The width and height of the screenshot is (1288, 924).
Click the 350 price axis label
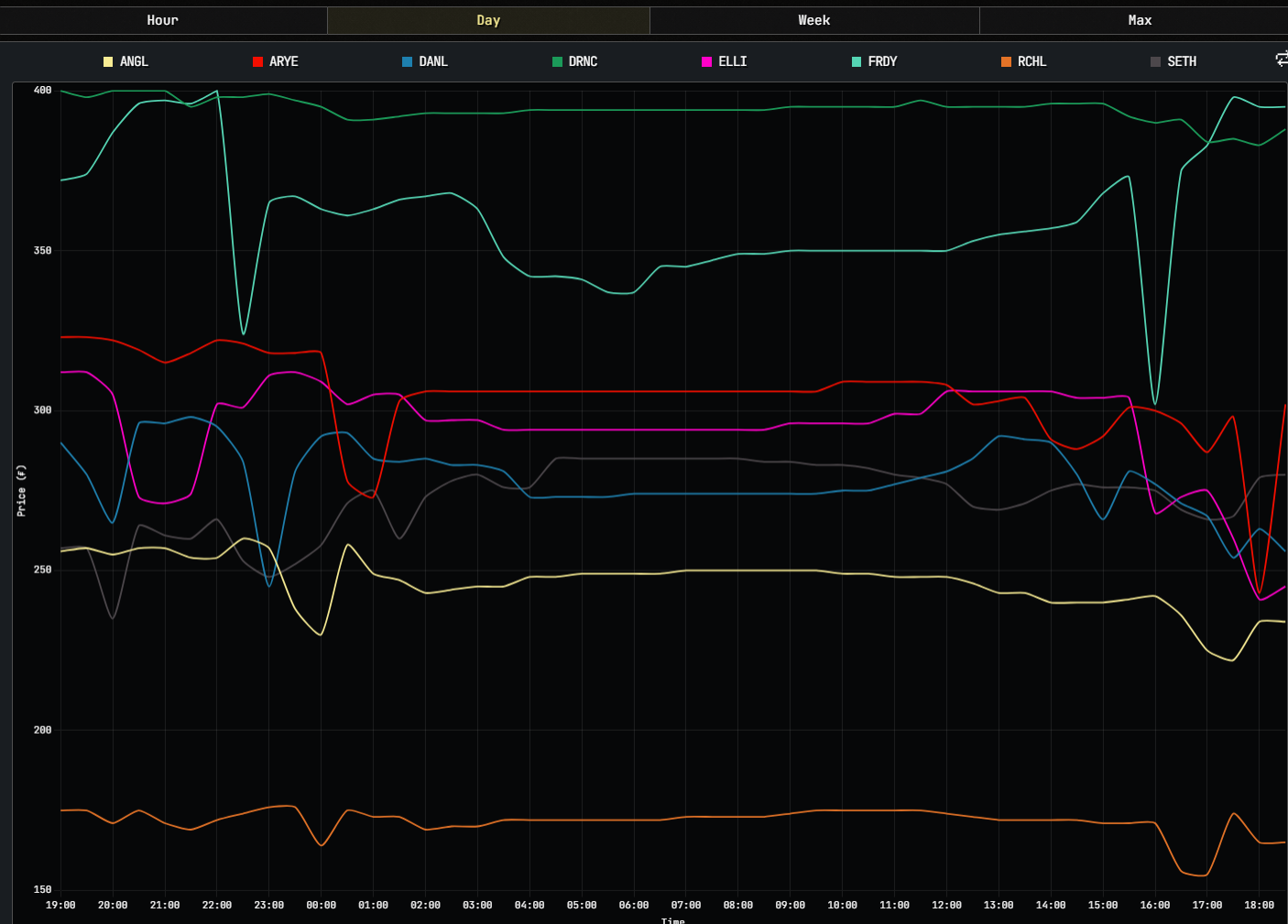pyautogui.click(x=42, y=250)
